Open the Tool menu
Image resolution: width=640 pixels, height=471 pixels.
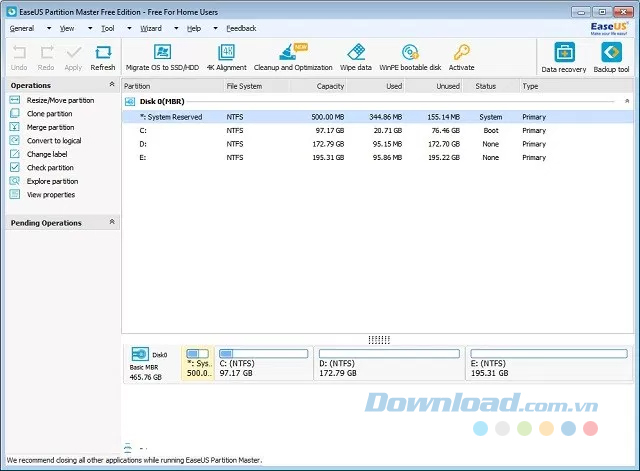tap(108, 29)
